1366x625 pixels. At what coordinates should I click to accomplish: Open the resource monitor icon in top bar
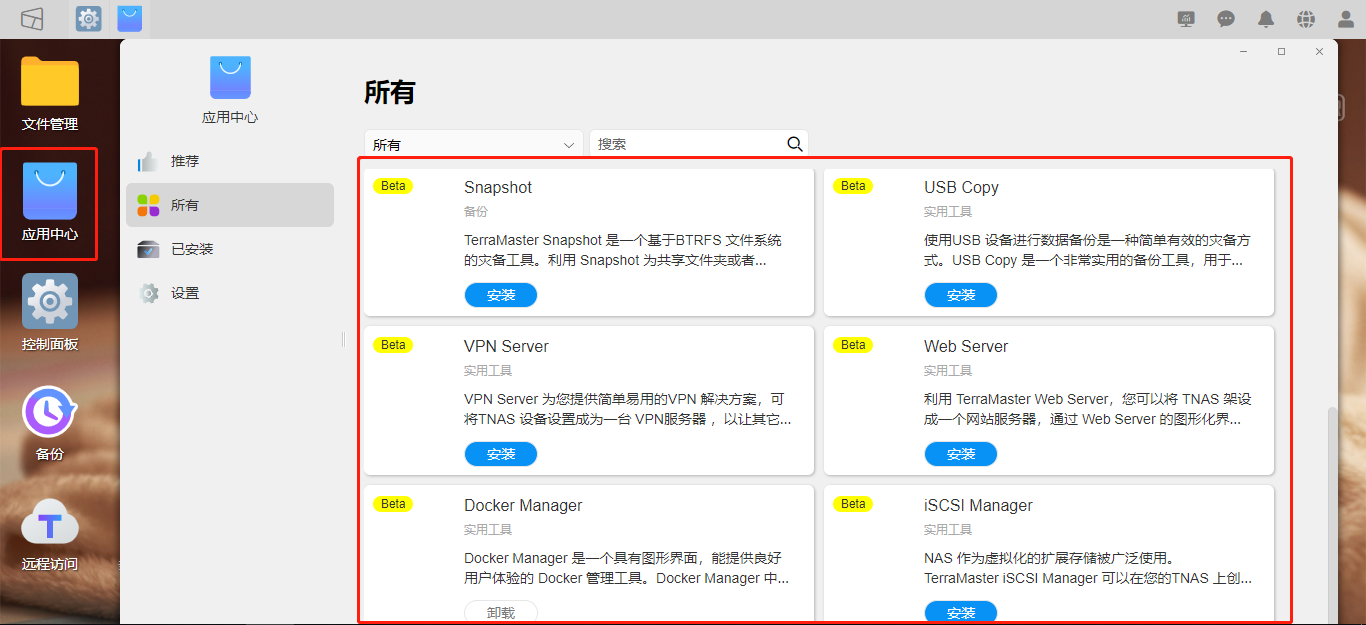click(x=1187, y=19)
